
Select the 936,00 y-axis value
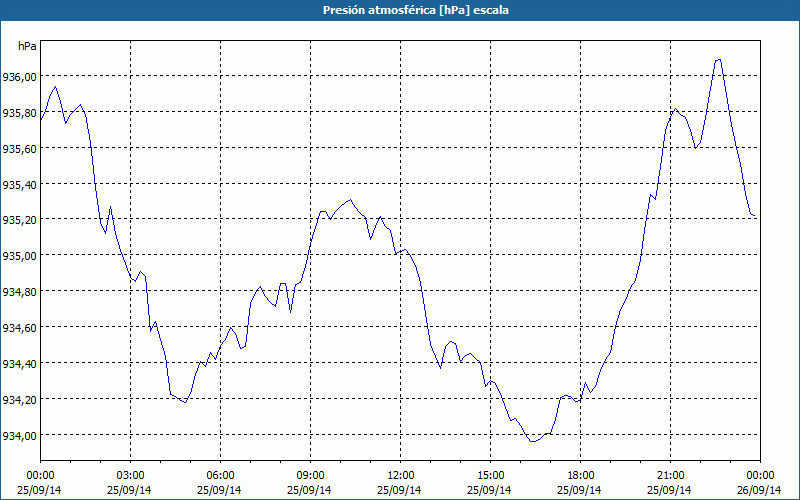pyautogui.click(x=19, y=77)
